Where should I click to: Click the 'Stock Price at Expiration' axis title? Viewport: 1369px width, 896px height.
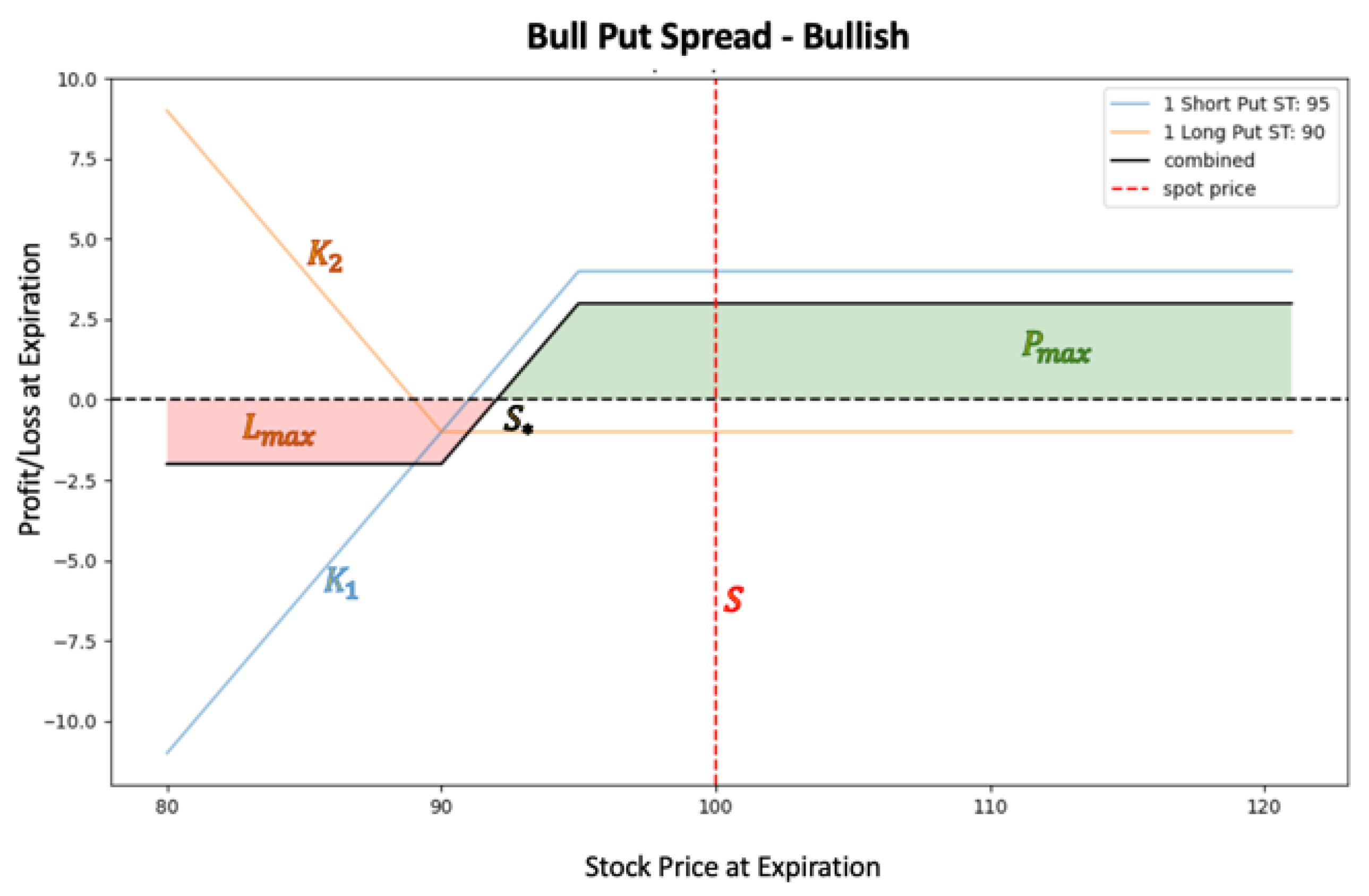click(x=732, y=867)
